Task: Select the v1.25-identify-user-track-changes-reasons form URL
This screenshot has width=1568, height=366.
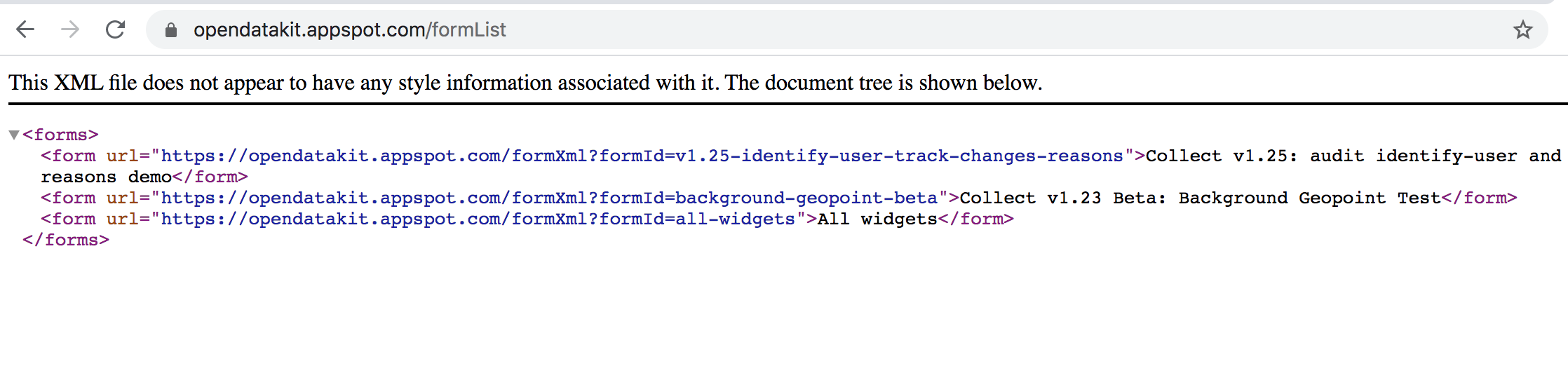Action: pyautogui.click(x=642, y=156)
